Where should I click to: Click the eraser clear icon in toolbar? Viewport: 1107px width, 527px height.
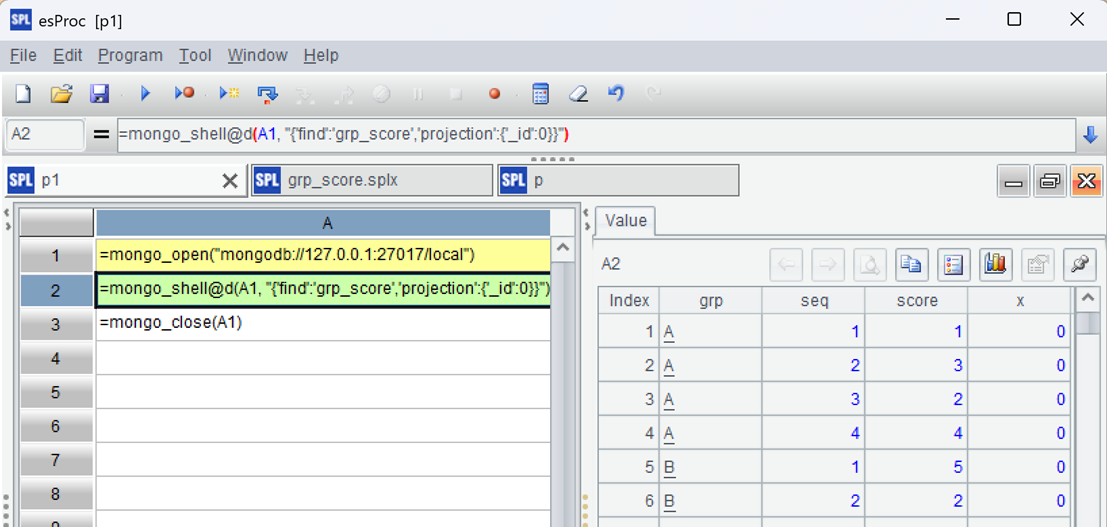578,94
